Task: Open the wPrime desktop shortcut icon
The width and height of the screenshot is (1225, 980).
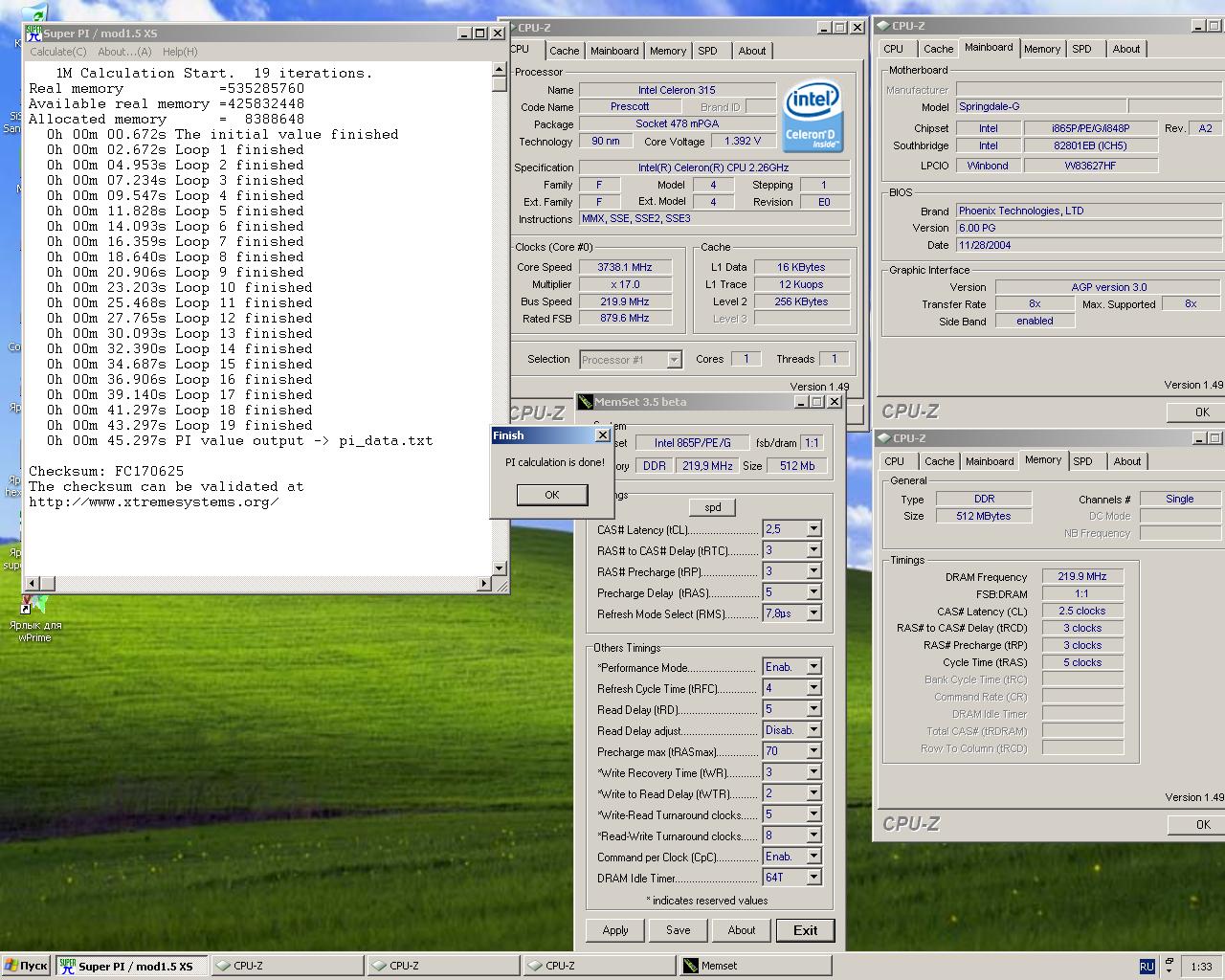Action: [x=34, y=605]
